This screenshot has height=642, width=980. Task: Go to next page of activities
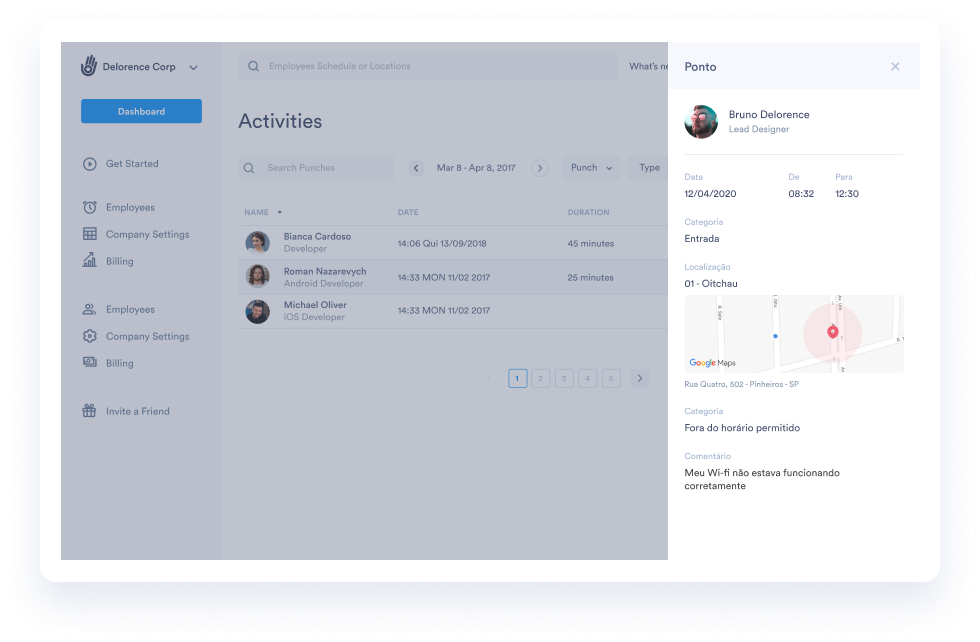[x=640, y=378]
